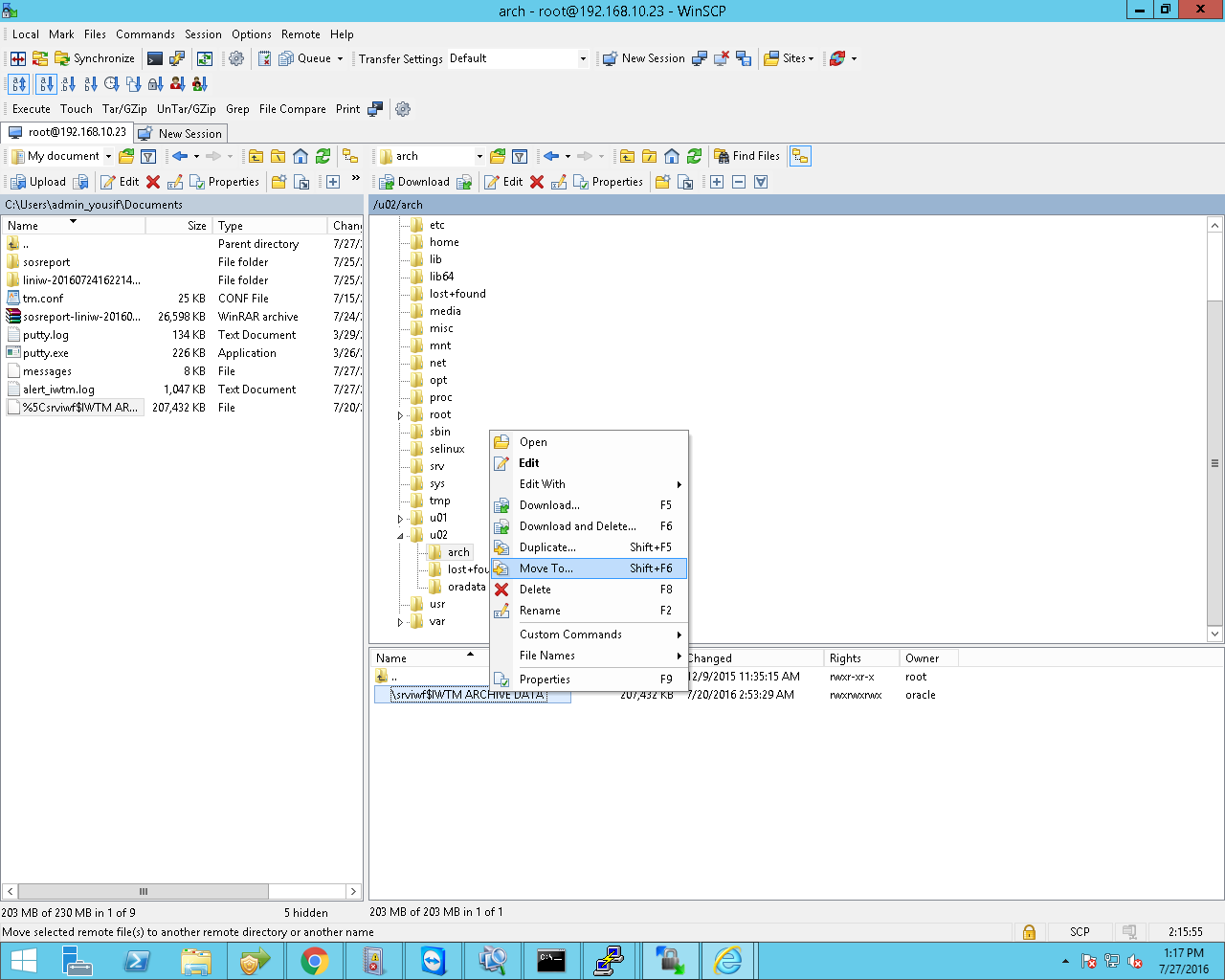Click the Synchronize toolbar button
The width and height of the screenshot is (1225, 980).
(94, 58)
